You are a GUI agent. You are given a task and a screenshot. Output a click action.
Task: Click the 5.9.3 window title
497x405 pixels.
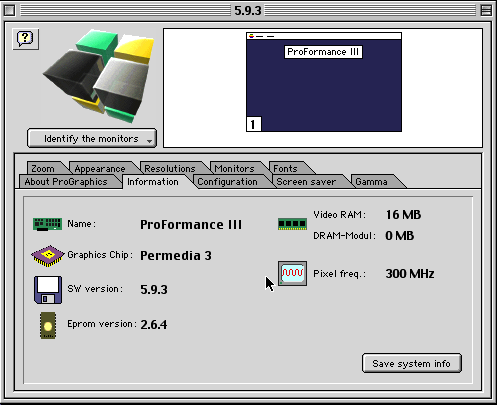pos(248,10)
